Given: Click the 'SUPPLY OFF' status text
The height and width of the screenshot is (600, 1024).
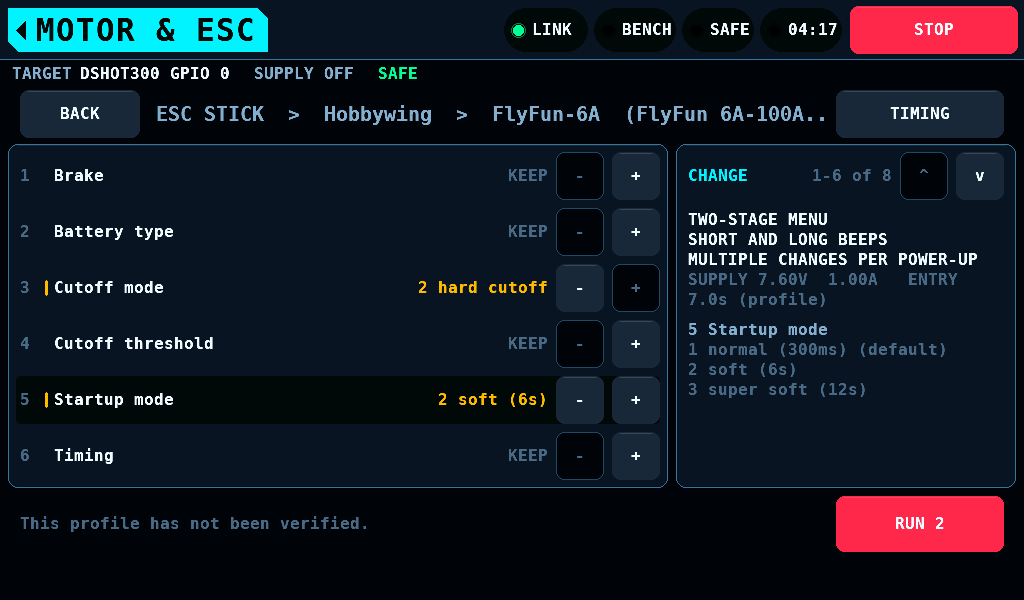Looking at the screenshot, I should click(x=304, y=73).
